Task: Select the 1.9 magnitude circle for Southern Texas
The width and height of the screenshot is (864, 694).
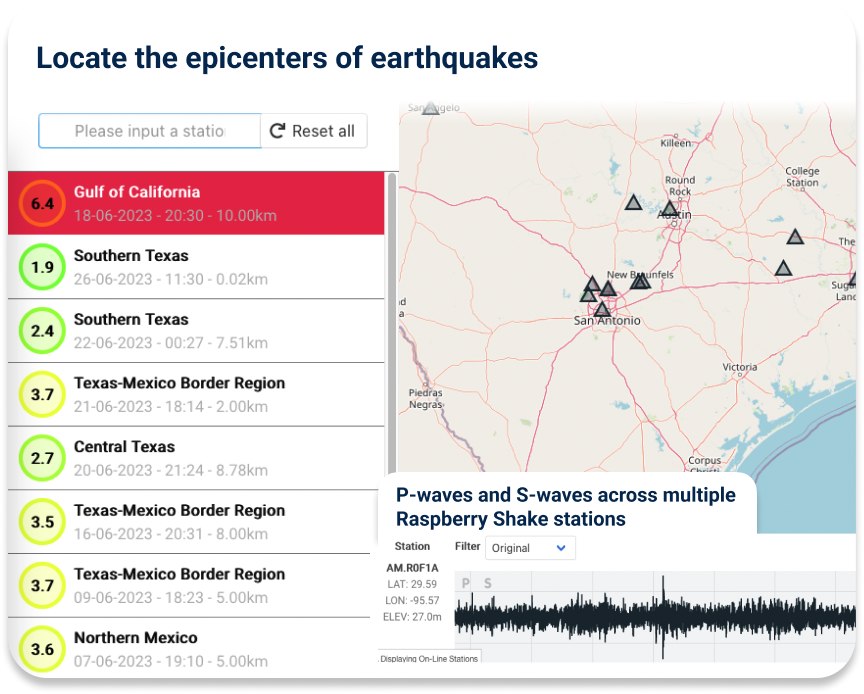Action: (41, 267)
